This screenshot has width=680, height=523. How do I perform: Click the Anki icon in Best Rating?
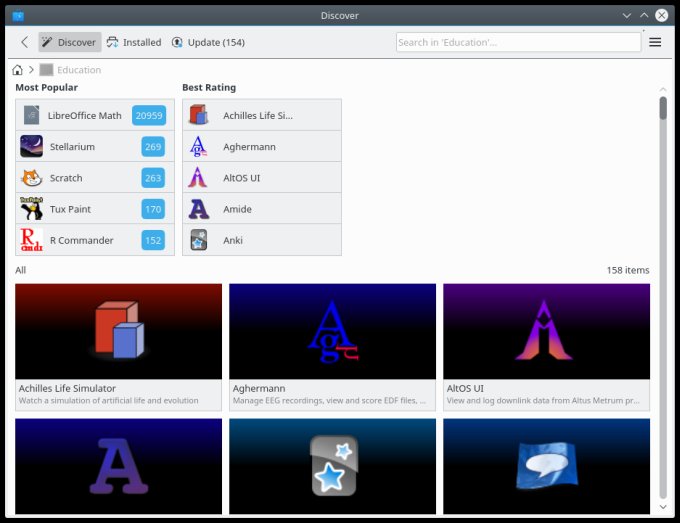(199, 240)
